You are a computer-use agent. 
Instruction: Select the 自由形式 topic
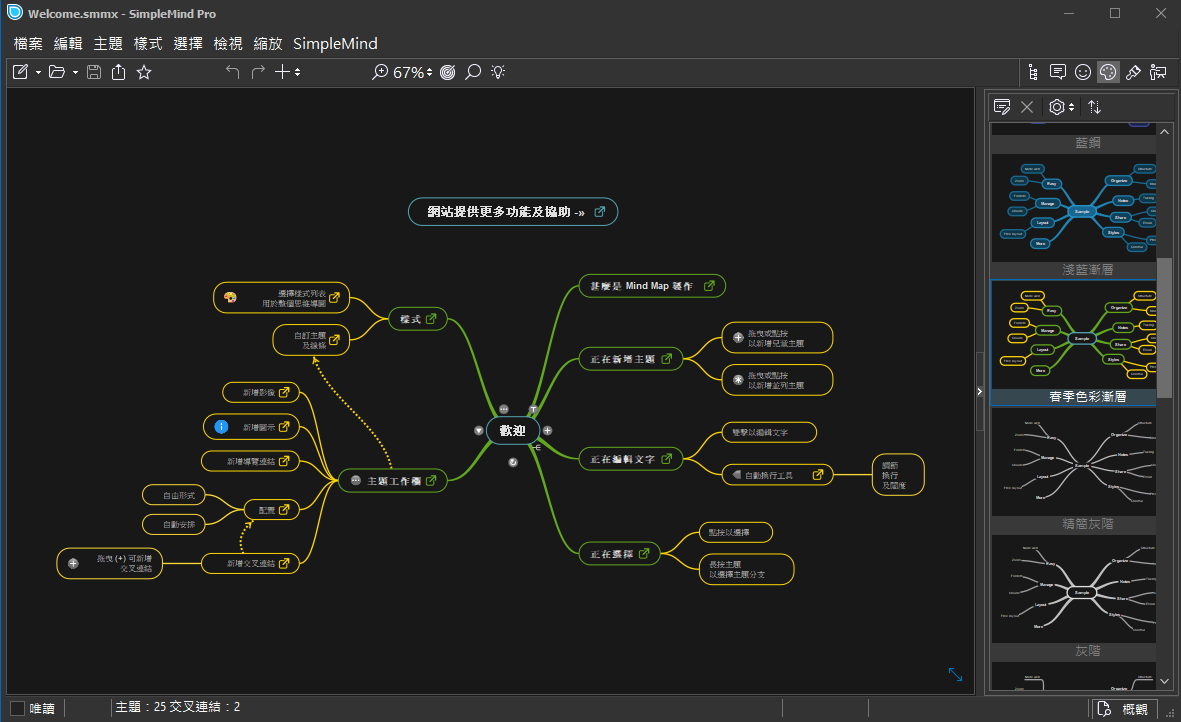tap(174, 495)
